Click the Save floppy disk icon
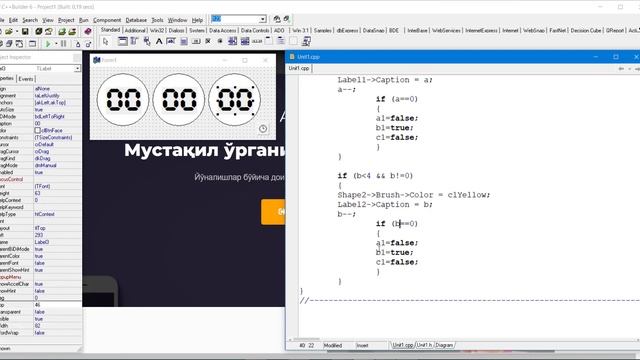The width and height of the screenshot is (640, 360). coord(25,31)
